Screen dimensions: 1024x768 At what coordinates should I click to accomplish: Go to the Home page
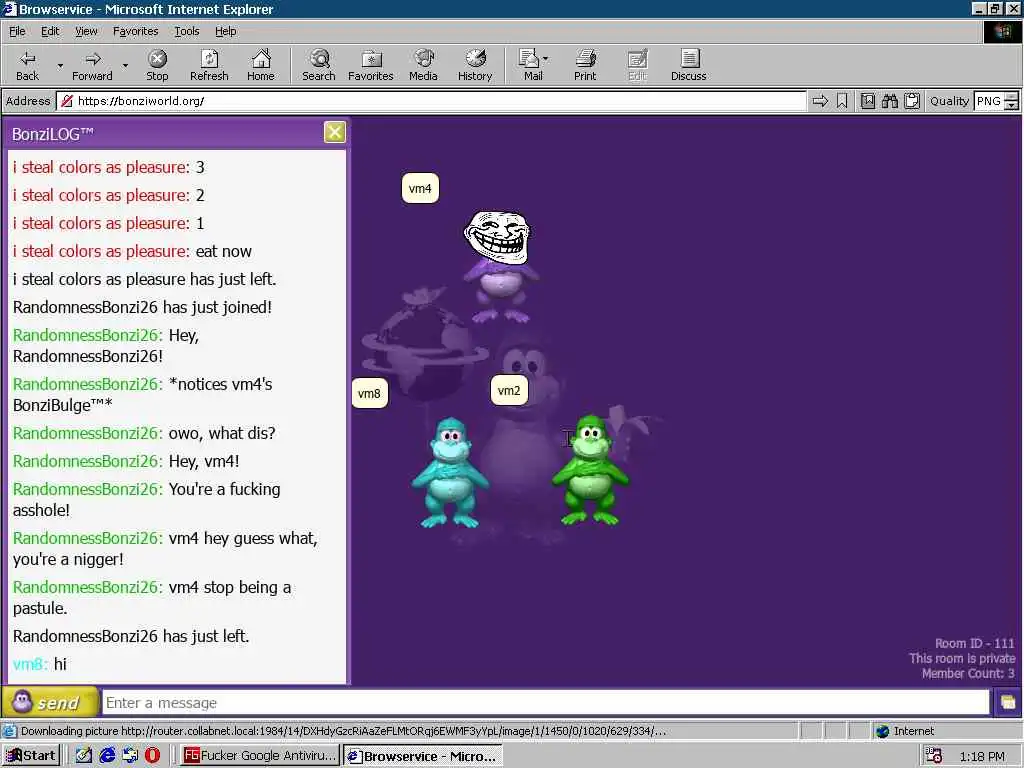coord(261,65)
